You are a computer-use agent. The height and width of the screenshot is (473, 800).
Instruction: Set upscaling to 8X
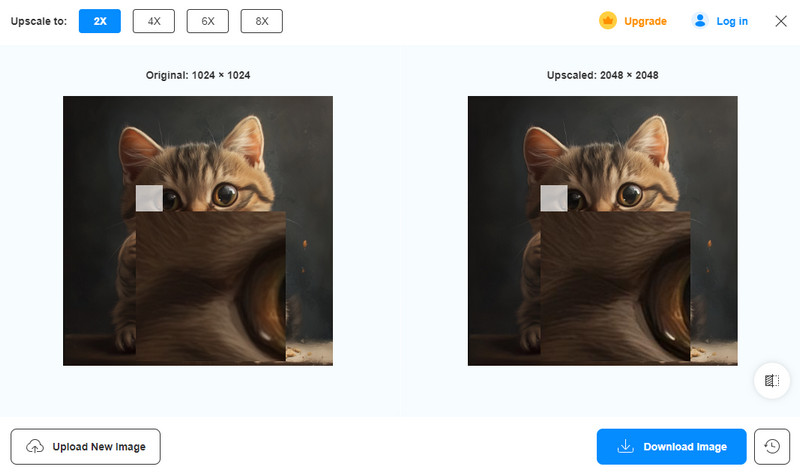(261, 21)
